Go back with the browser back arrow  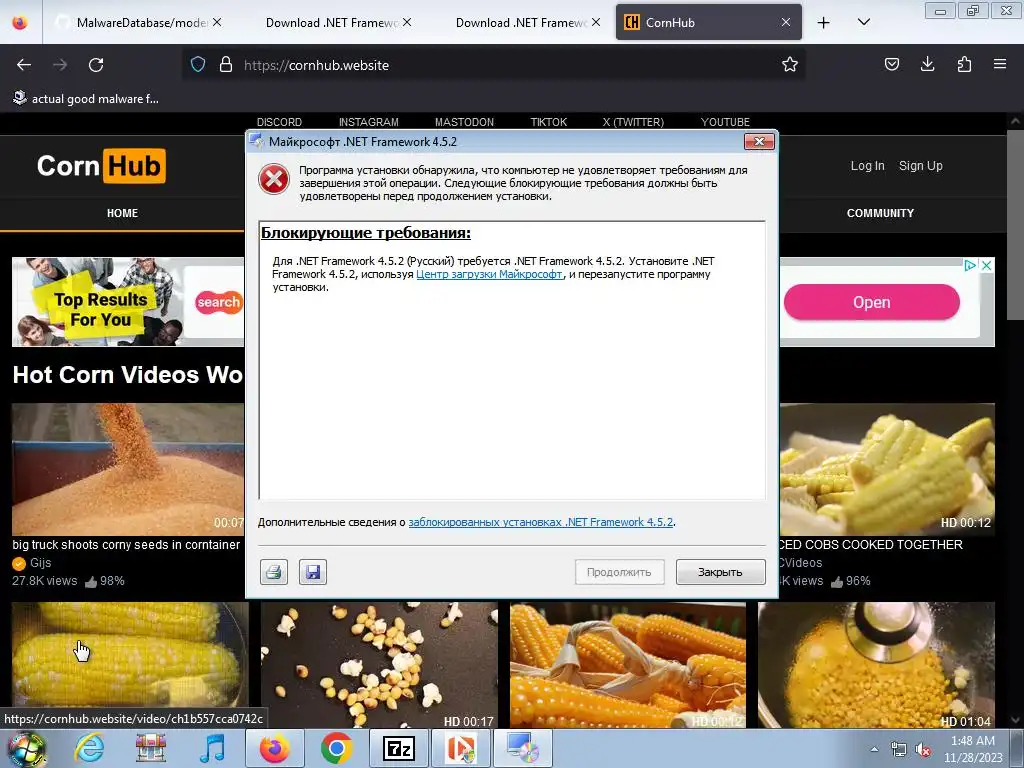pos(24,65)
